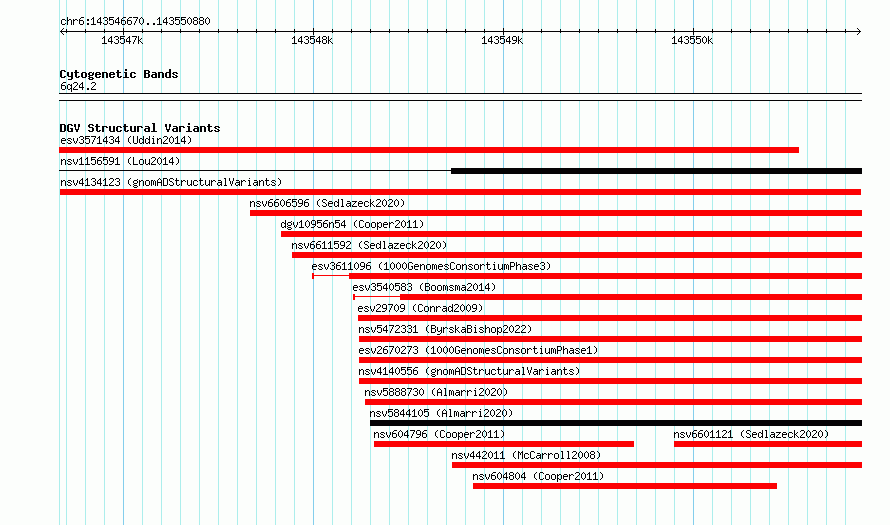
Task: Select the red bar under nsv442011
Action: pyautogui.click(x=657, y=465)
